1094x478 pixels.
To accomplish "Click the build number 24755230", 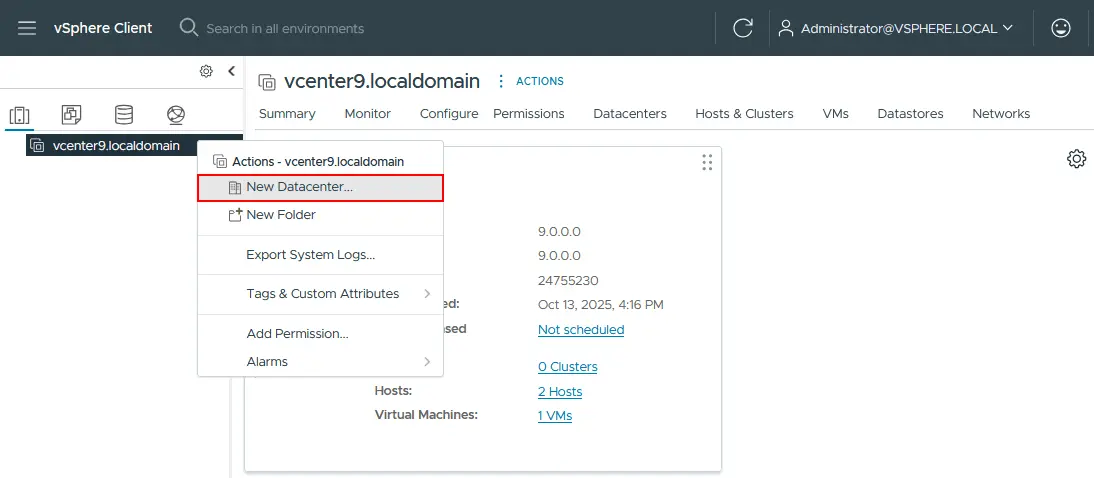I will pos(568,281).
